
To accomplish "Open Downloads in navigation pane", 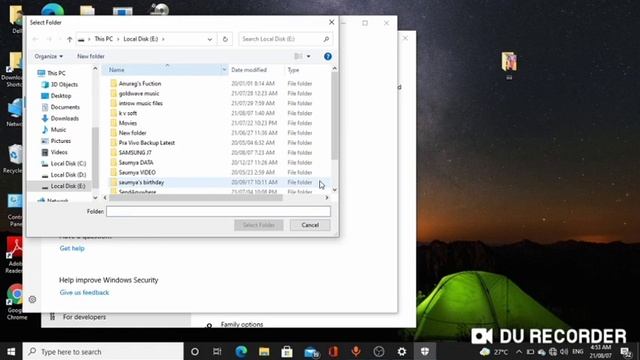I will 60,118.
